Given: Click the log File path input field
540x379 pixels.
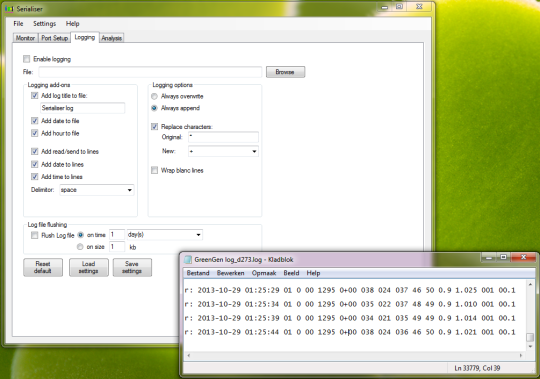Looking at the screenshot, I should pyautogui.click(x=150, y=72).
